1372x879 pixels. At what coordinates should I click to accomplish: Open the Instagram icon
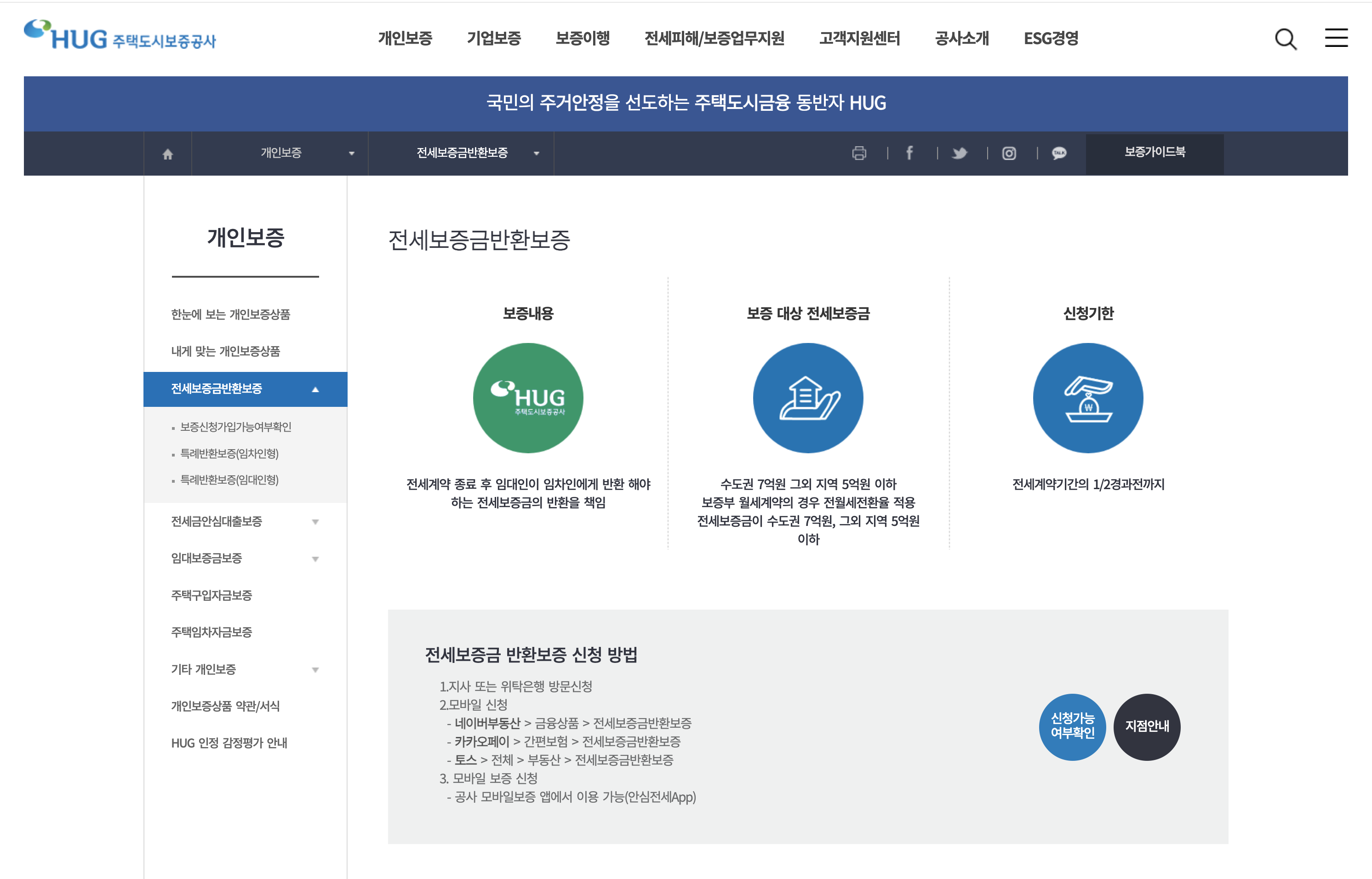click(1009, 153)
